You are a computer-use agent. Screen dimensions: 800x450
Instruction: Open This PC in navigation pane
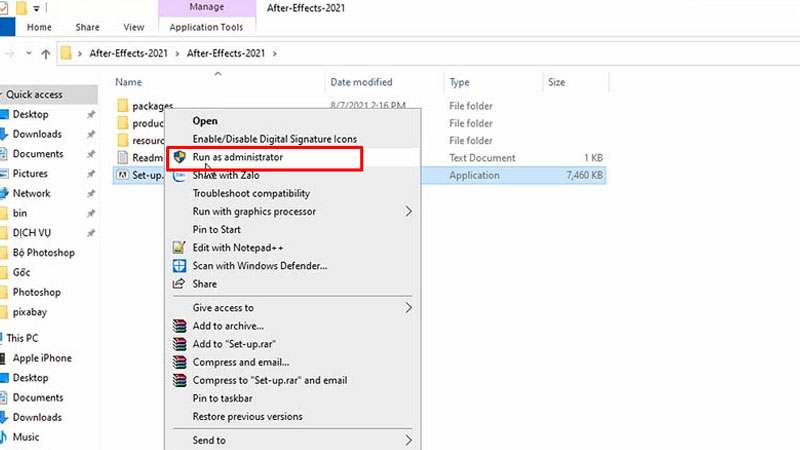[22, 338]
